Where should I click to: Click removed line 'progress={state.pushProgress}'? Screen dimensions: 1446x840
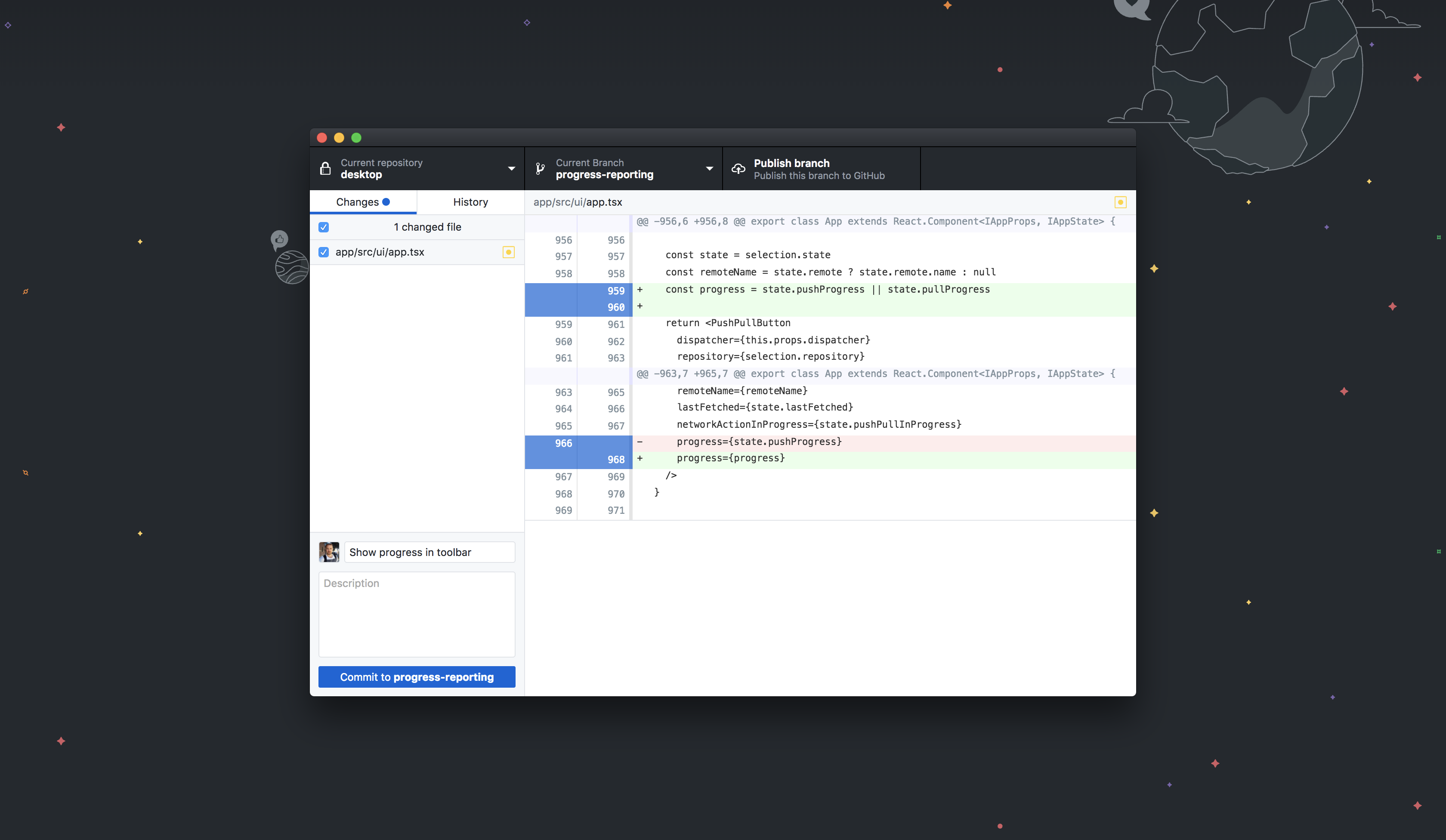759,441
